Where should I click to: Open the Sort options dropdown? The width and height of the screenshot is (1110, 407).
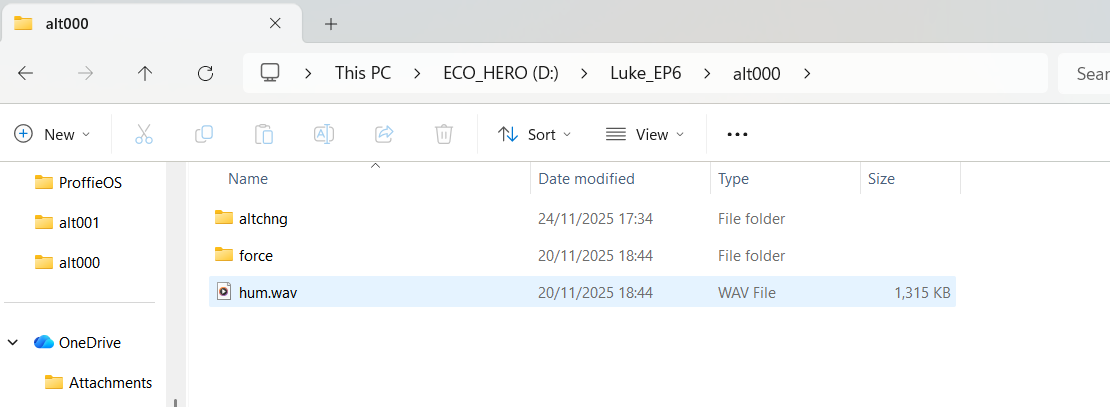535,134
